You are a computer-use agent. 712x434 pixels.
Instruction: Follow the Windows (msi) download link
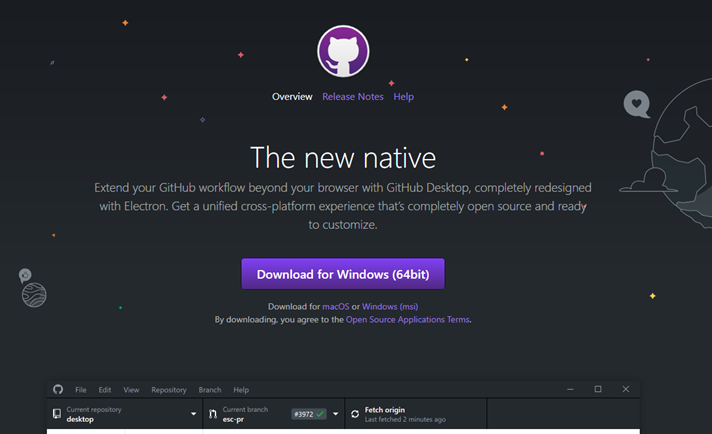point(390,306)
